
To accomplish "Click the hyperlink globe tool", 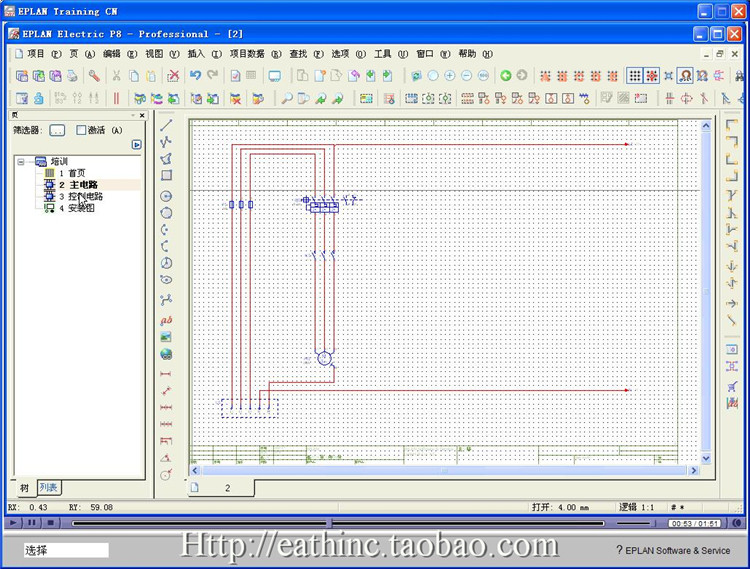I will point(166,354).
